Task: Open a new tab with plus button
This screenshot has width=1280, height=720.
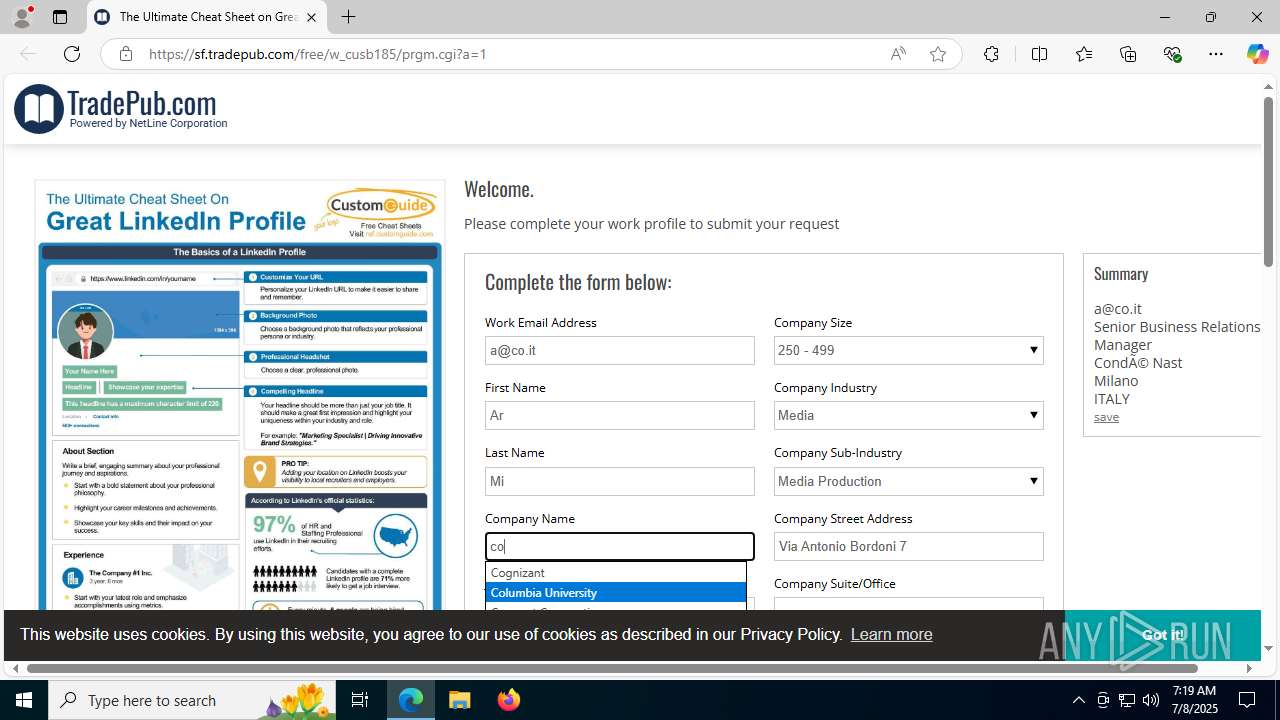Action: (348, 17)
